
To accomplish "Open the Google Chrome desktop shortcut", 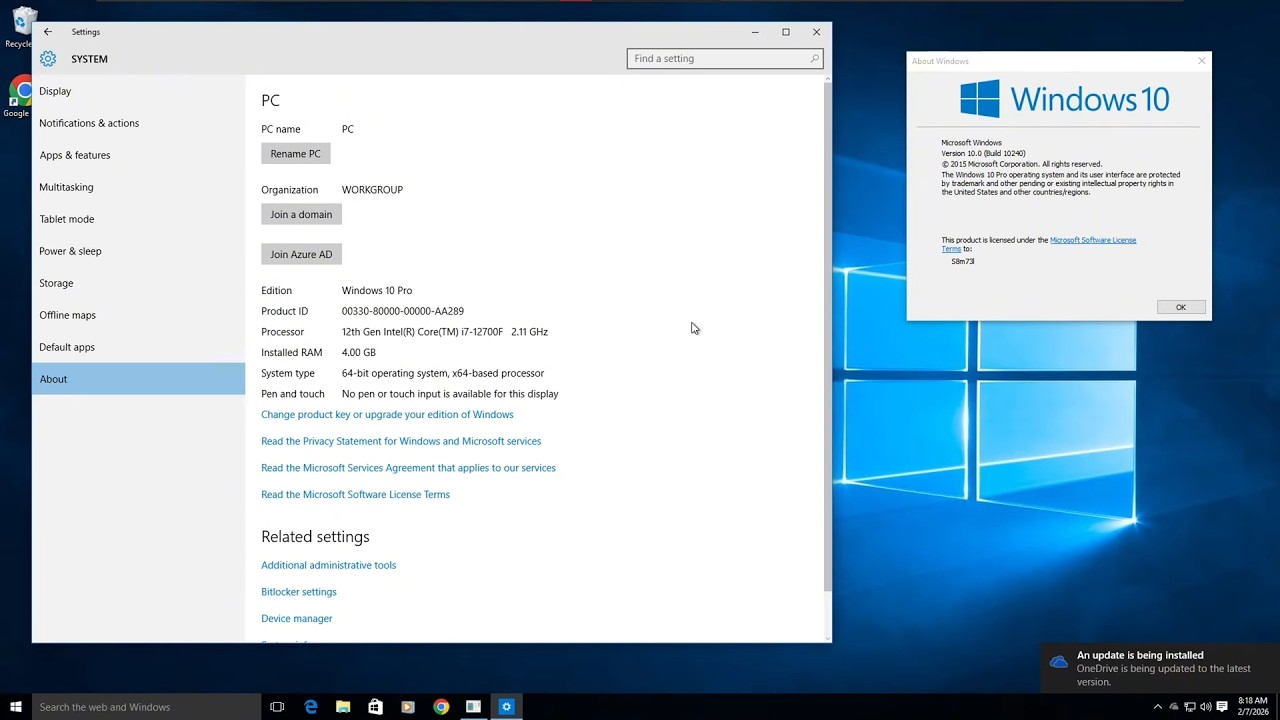I will 18,98.
